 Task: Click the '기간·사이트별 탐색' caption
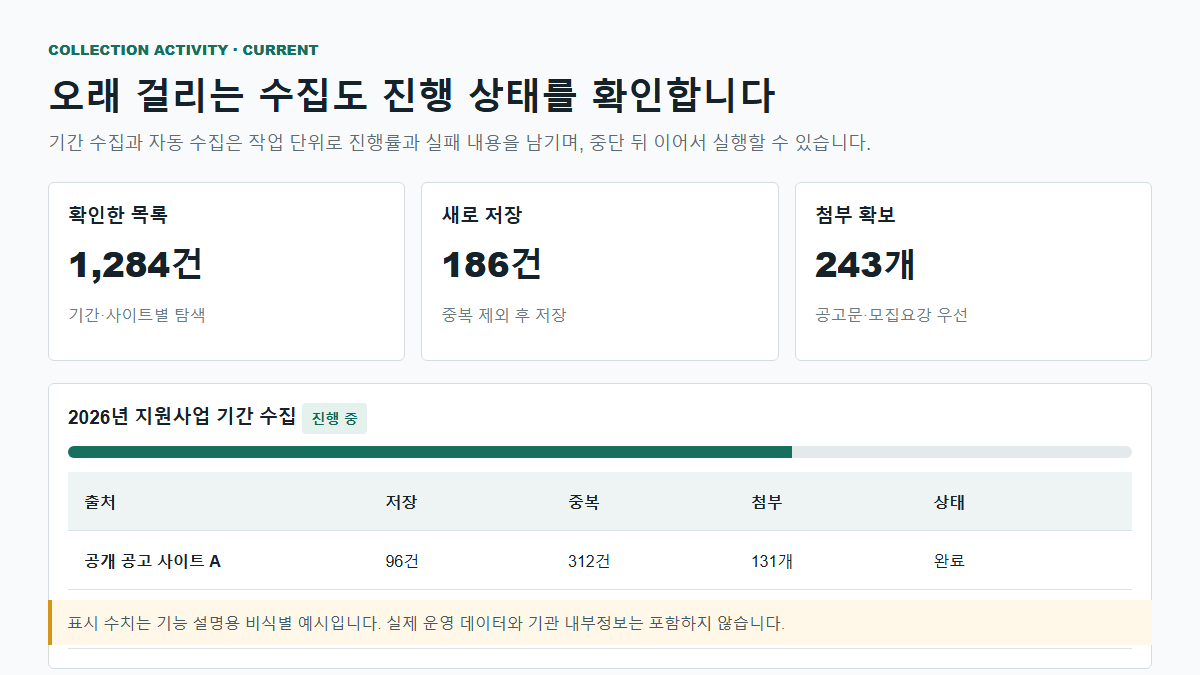click(137, 315)
